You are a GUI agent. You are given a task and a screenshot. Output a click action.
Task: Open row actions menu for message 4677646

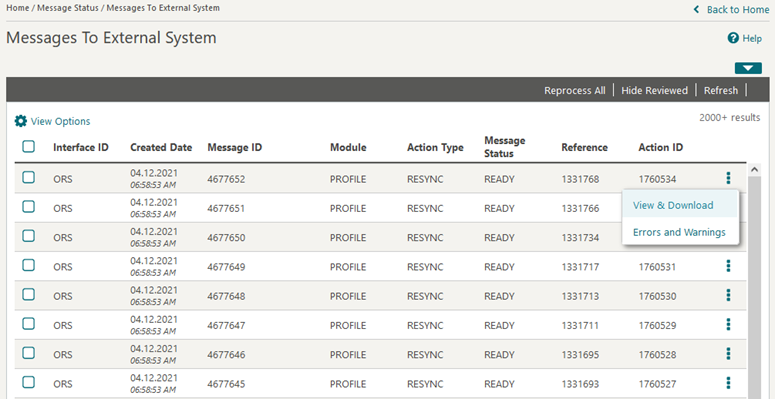(728, 354)
